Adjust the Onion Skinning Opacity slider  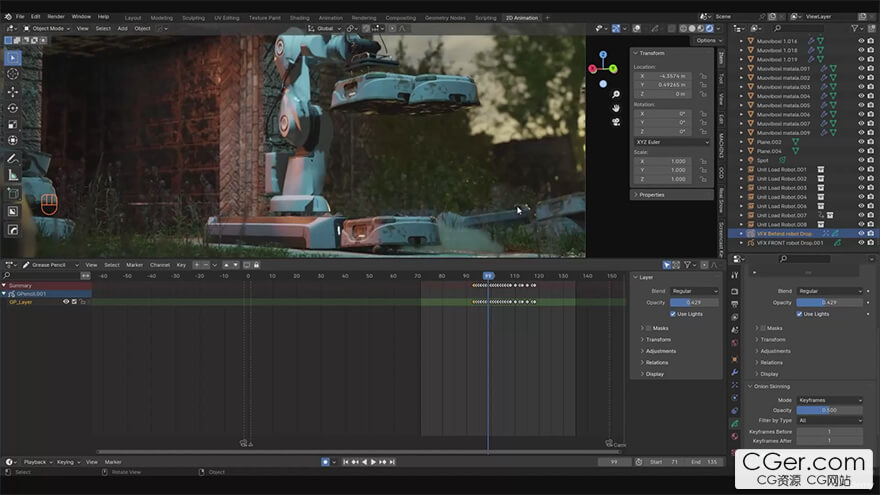(829, 410)
